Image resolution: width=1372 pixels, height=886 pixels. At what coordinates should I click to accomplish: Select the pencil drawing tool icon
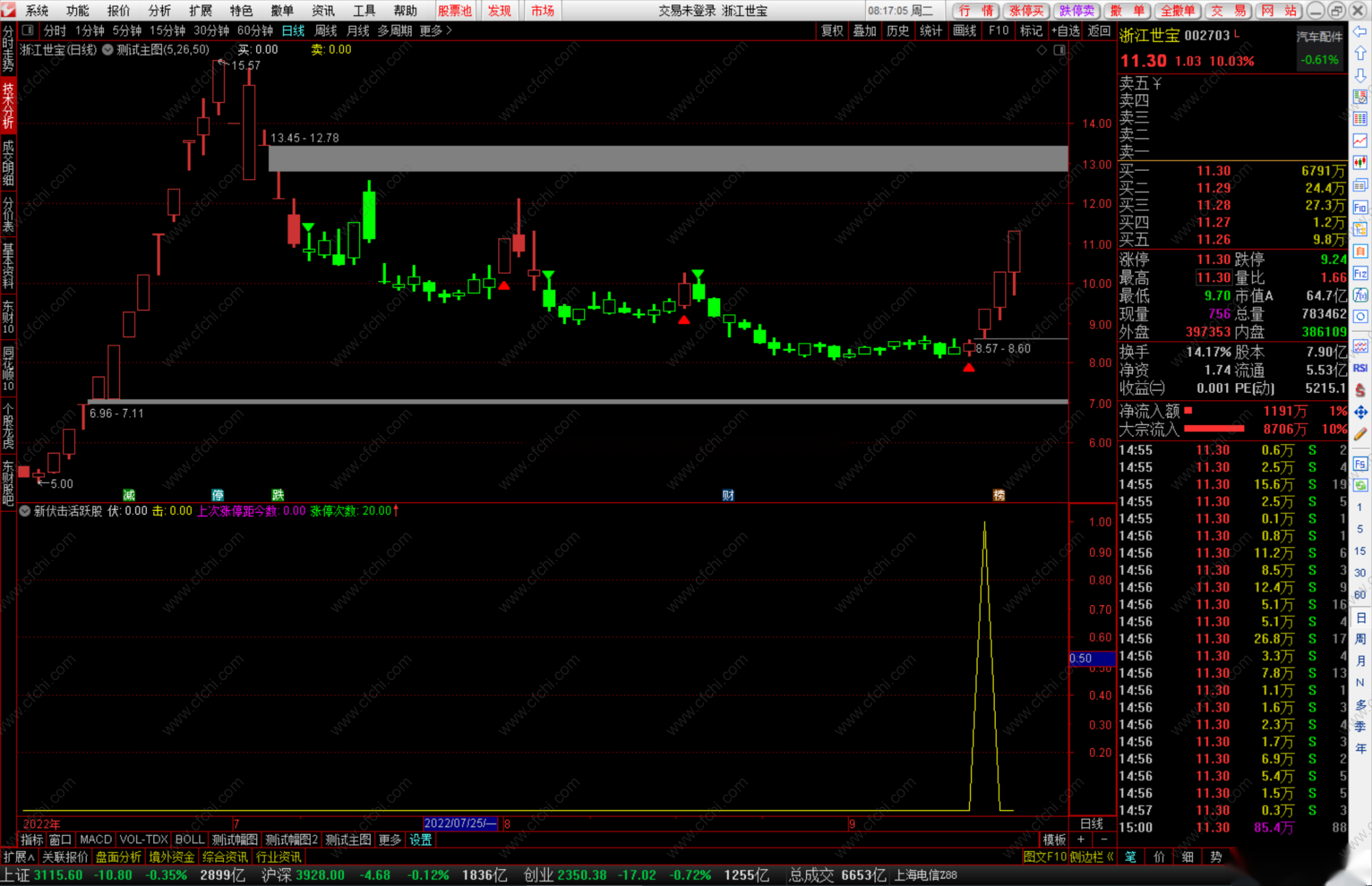pyautogui.click(x=1360, y=434)
